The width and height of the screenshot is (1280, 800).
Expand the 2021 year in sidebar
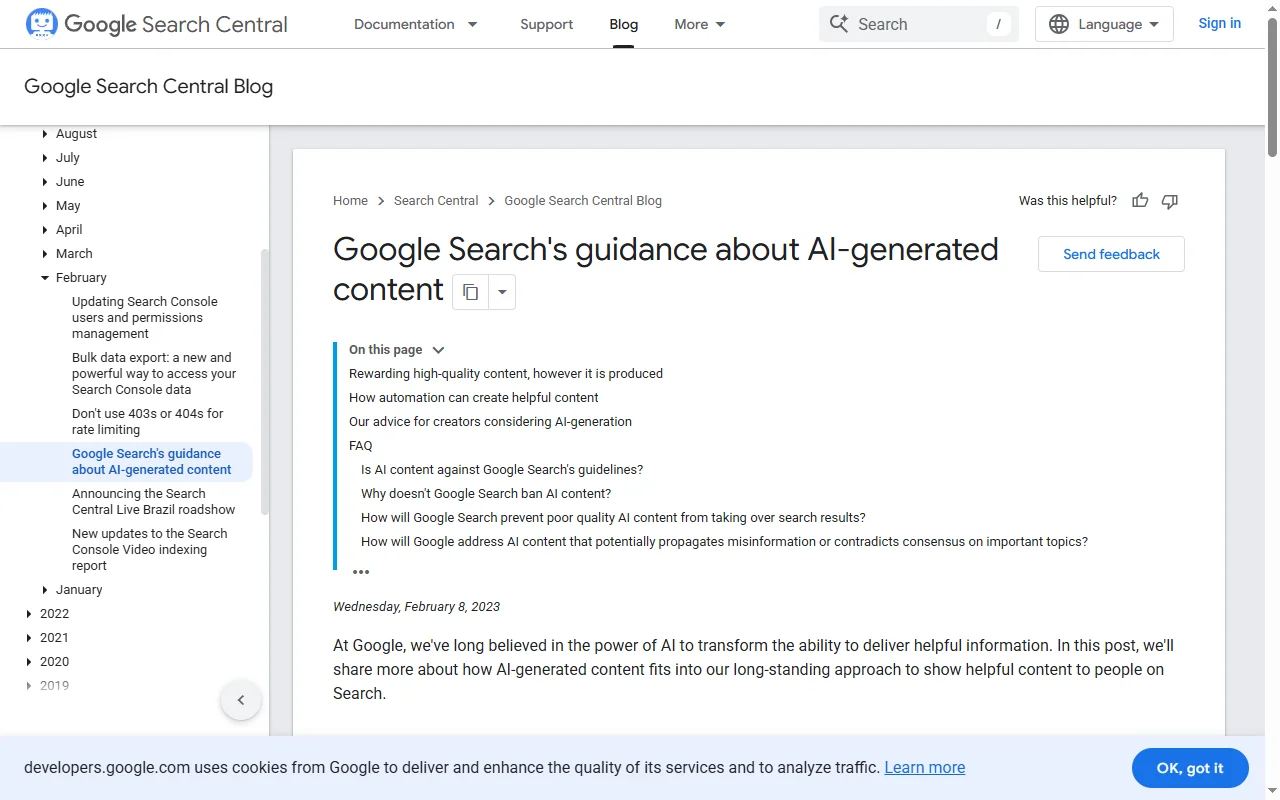[x=29, y=638]
